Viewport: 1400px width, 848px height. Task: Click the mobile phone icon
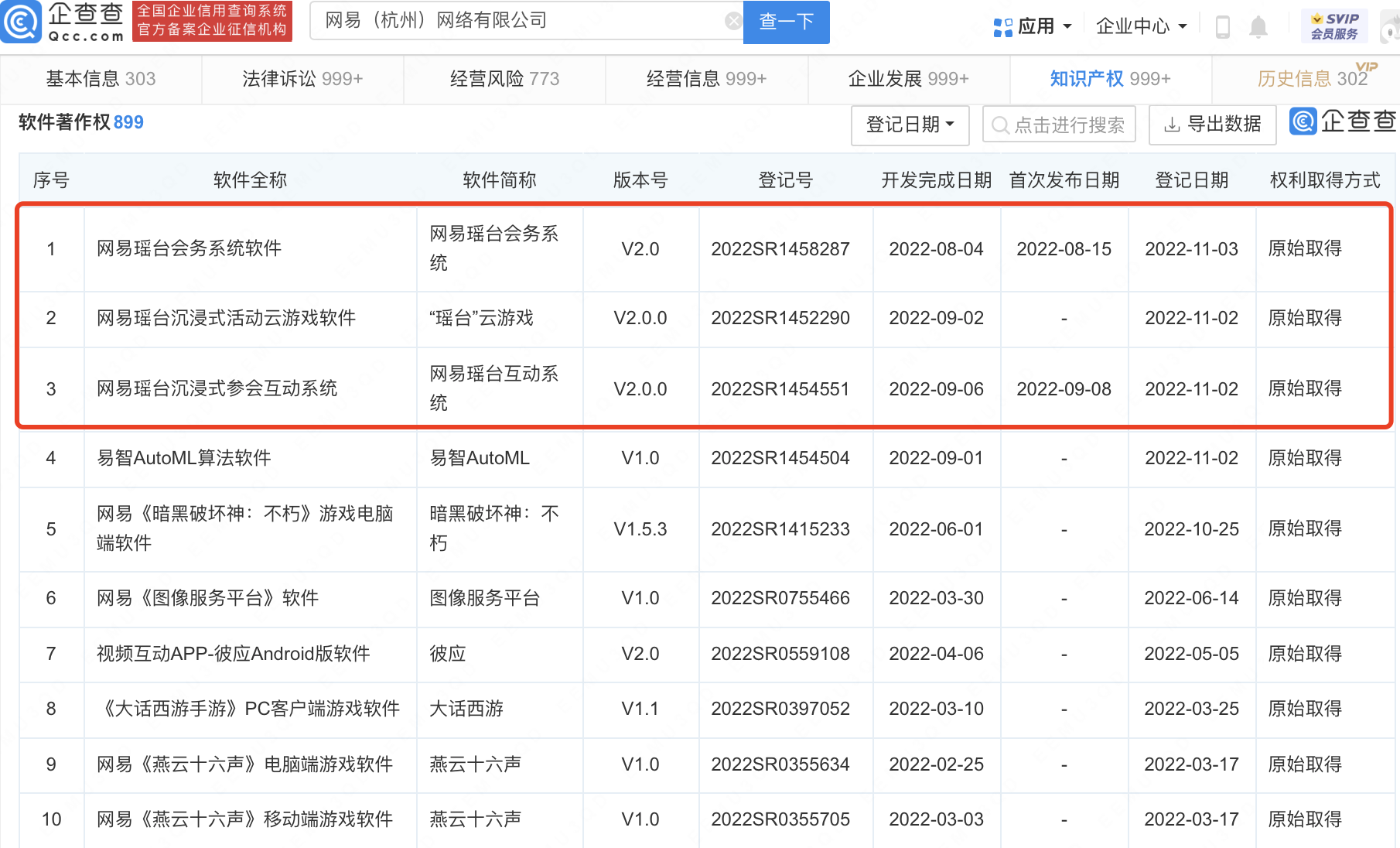(x=1223, y=27)
